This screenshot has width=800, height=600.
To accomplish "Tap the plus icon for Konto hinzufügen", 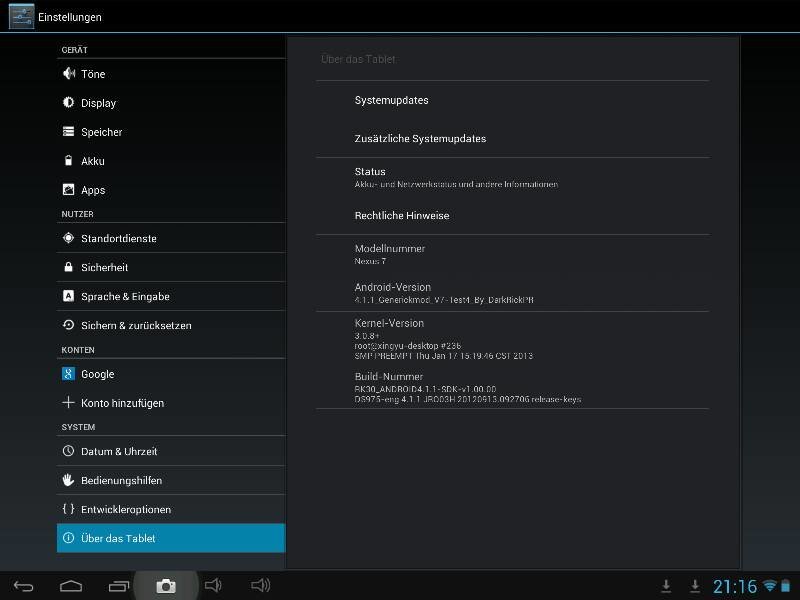I will pyautogui.click(x=68, y=403).
